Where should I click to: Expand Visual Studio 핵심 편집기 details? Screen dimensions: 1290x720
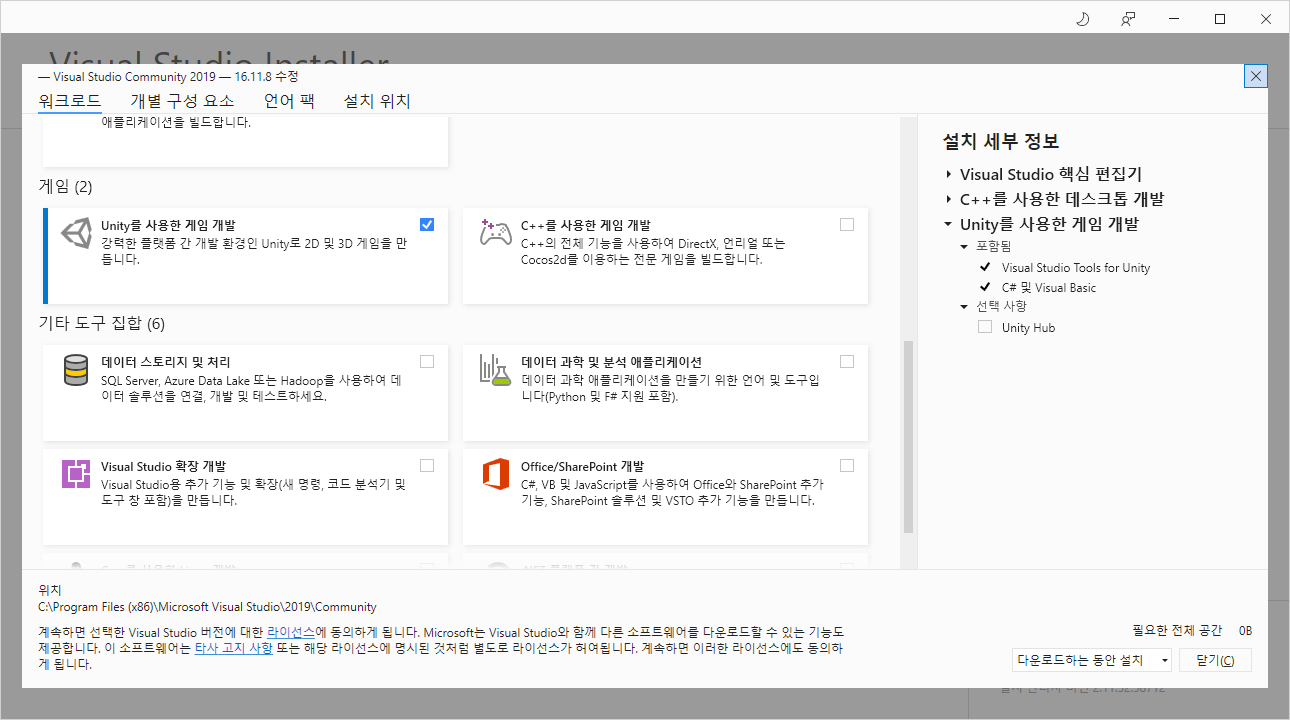pos(948,174)
